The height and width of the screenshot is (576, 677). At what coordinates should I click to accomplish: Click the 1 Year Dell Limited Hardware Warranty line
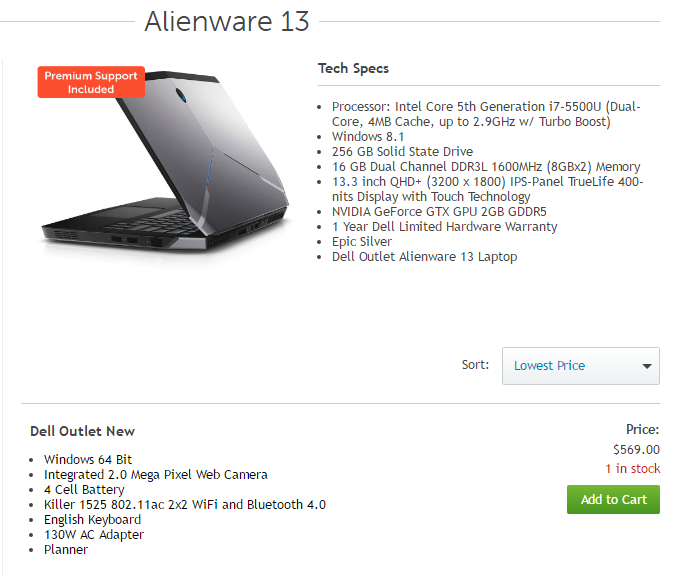(445, 227)
